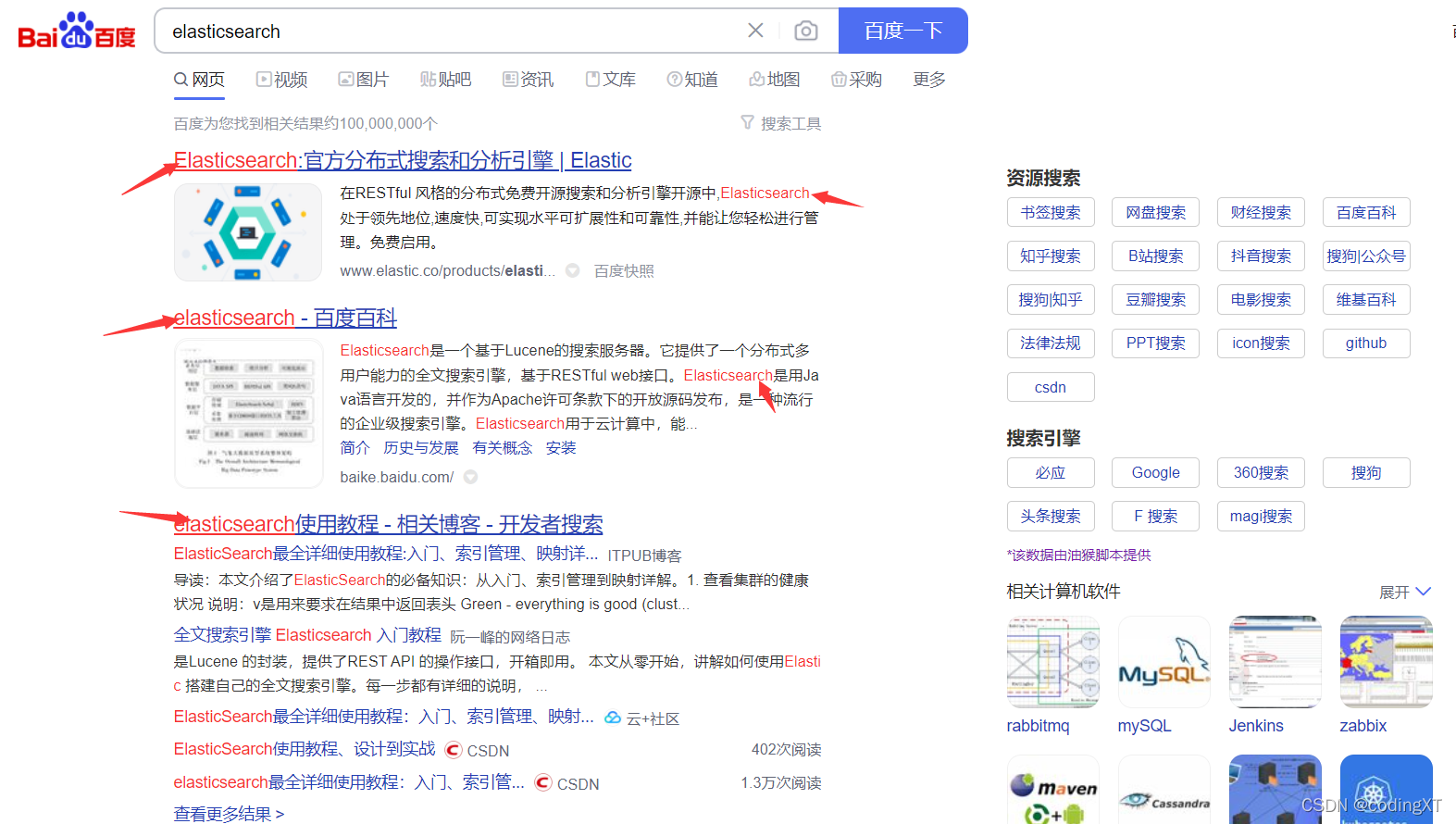1456x824 pixels.
Task: Open image search via camera icon
Action: click(x=806, y=31)
